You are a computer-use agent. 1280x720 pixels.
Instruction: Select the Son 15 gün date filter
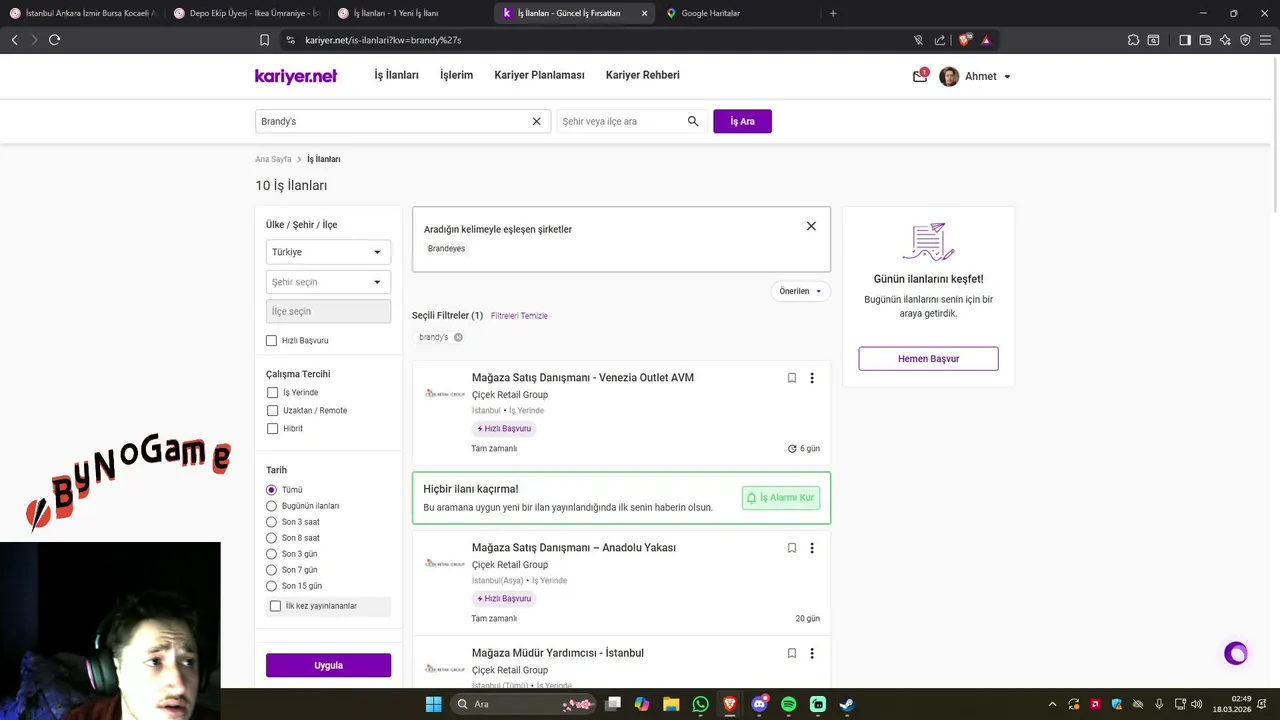tap(271, 586)
